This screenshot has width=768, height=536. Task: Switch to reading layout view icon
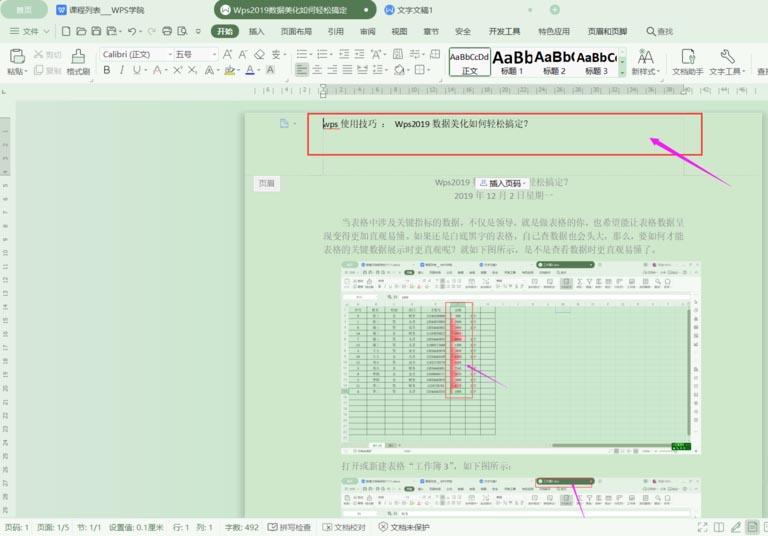pyautogui.click(x=719, y=527)
